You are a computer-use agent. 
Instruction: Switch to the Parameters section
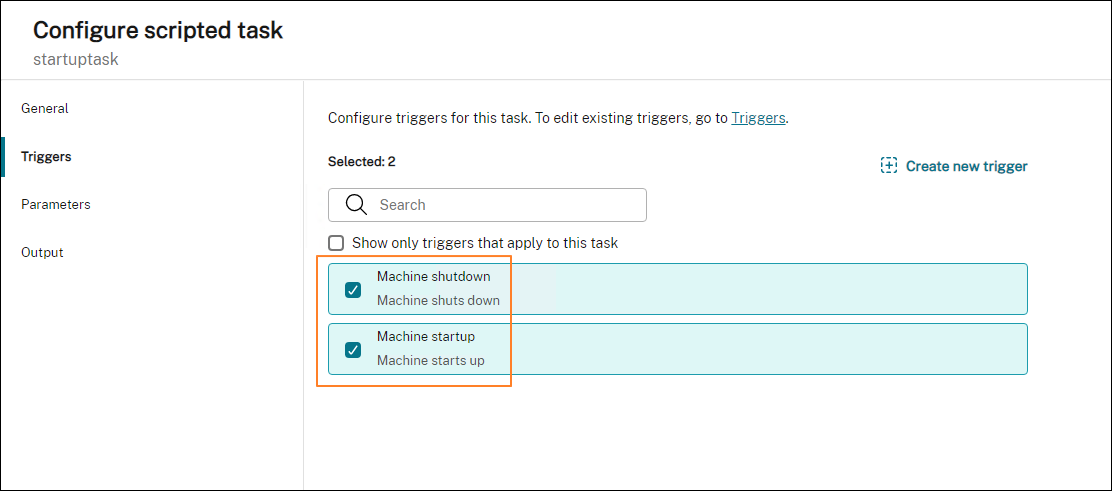click(56, 204)
